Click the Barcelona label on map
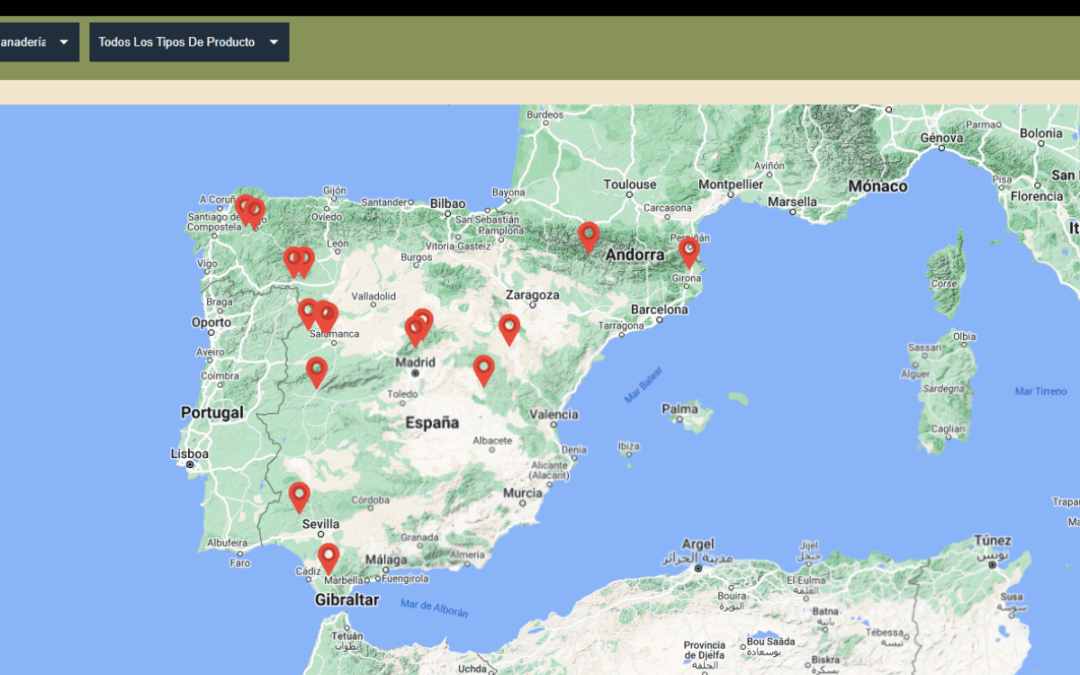This screenshot has height=675, width=1080. tap(659, 310)
